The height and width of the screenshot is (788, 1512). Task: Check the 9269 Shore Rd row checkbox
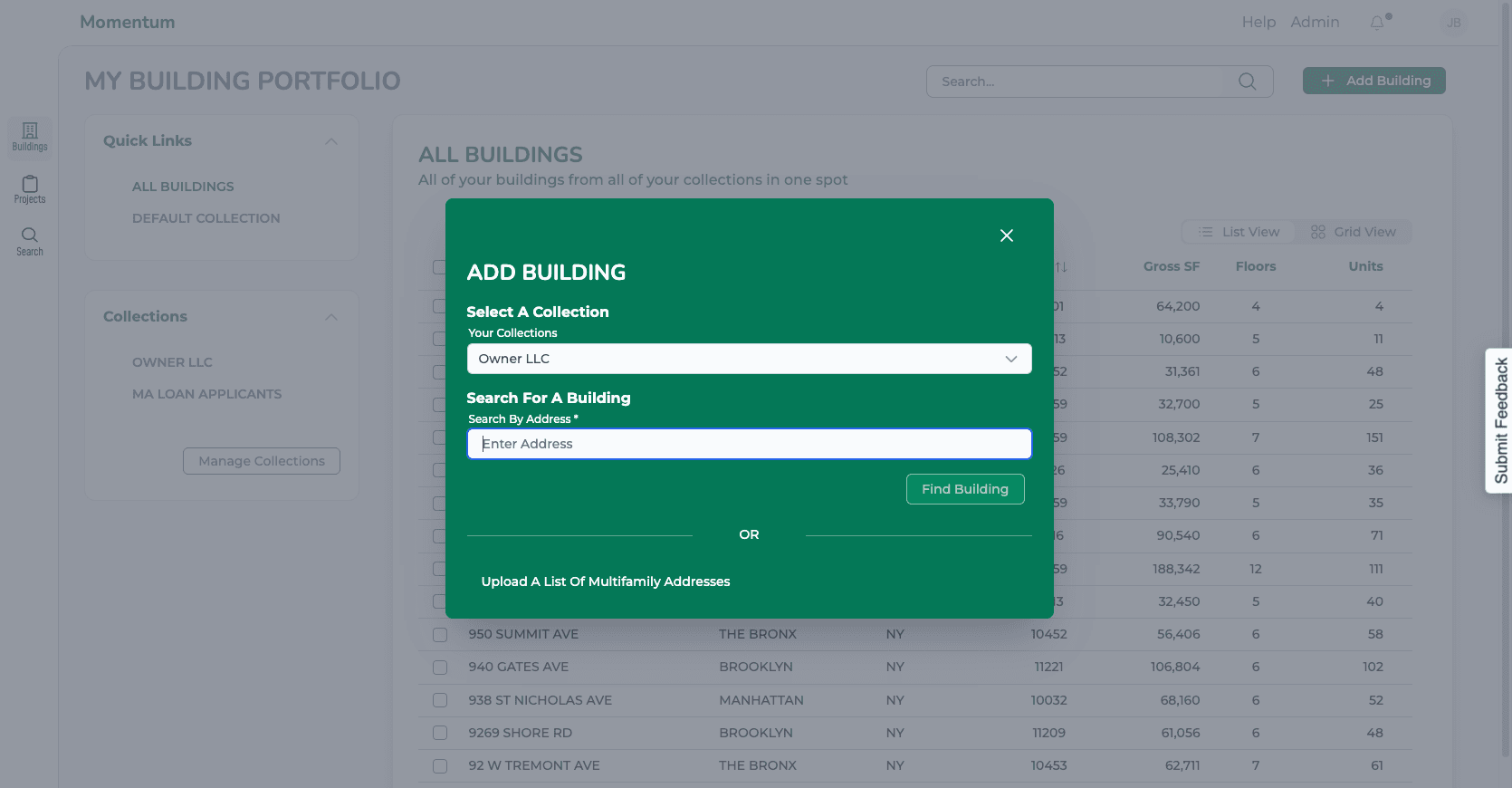pyautogui.click(x=440, y=733)
